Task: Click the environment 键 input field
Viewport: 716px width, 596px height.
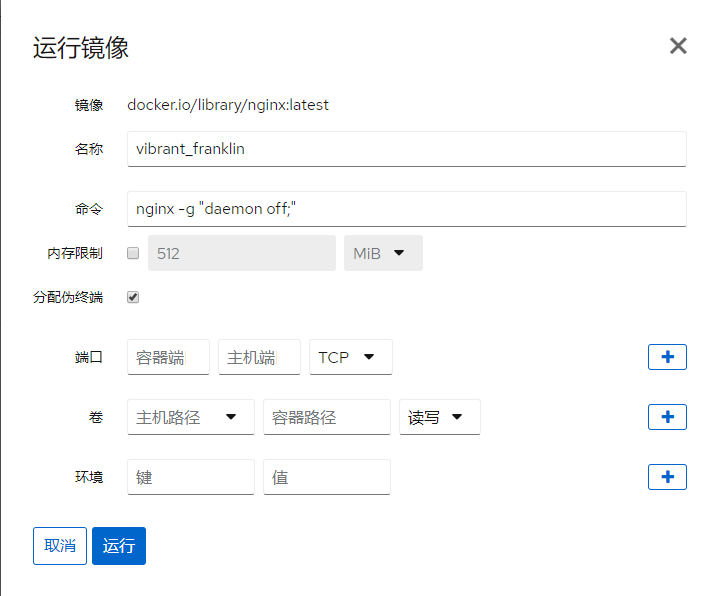Action: [x=191, y=477]
